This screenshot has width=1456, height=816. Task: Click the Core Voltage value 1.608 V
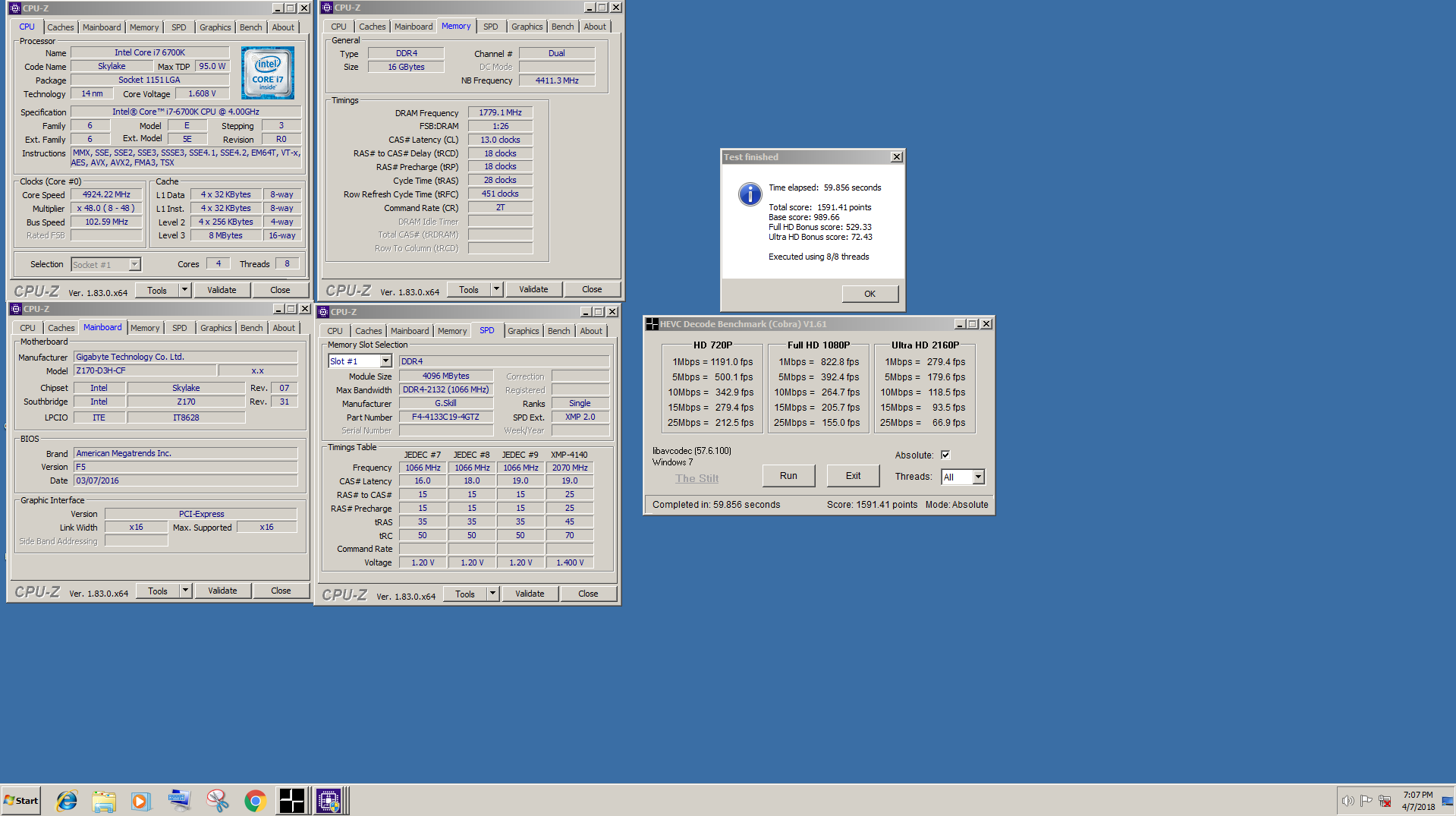tap(202, 93)
